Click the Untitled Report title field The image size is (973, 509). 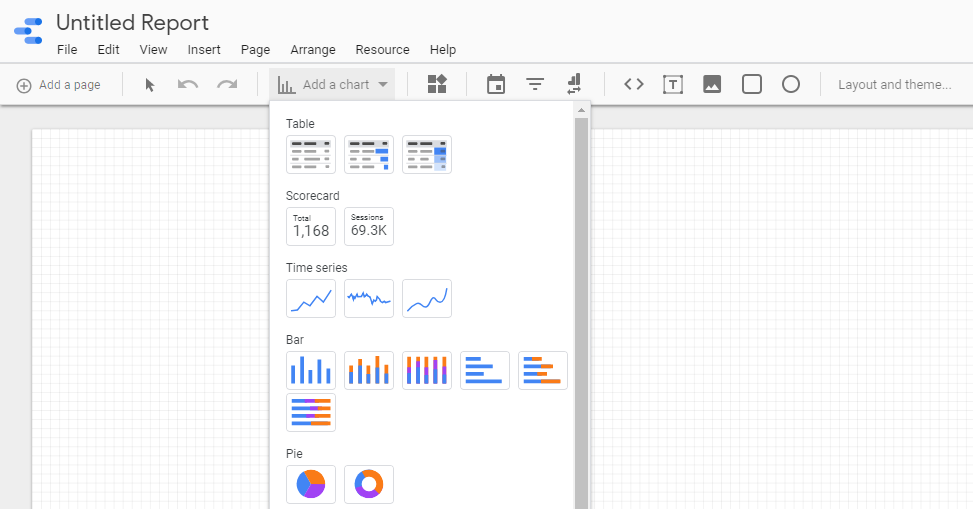coord(132,23)
